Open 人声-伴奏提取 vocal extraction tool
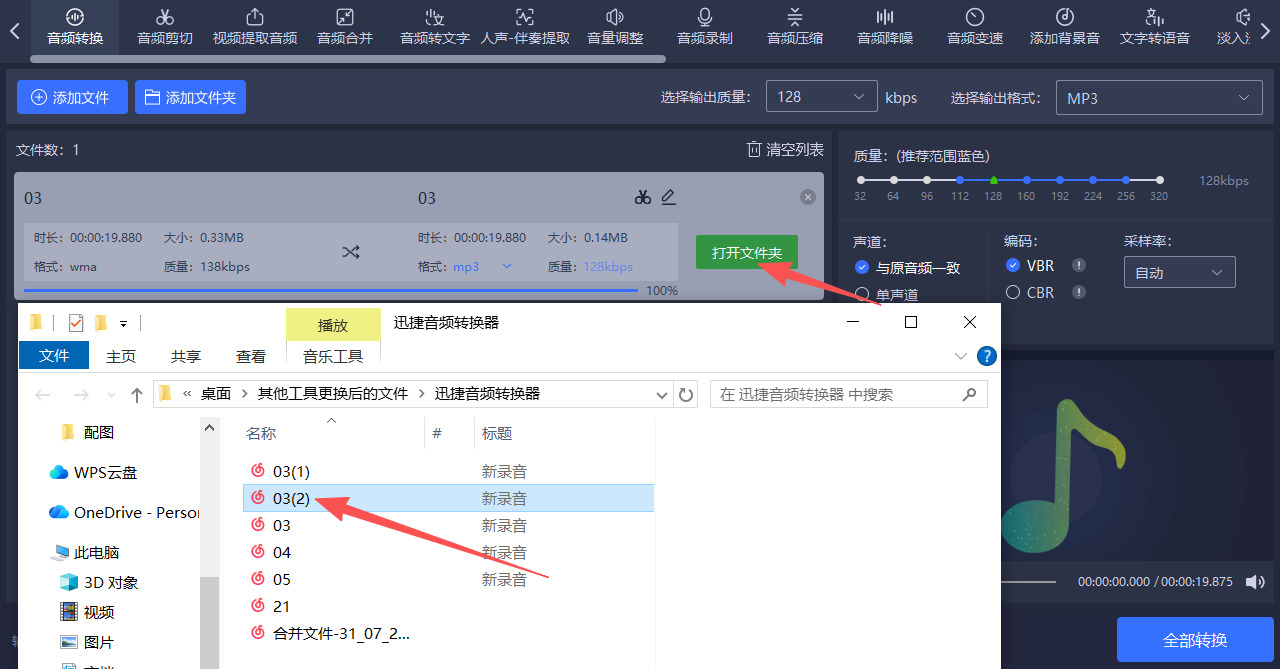 tap(525, 27)
